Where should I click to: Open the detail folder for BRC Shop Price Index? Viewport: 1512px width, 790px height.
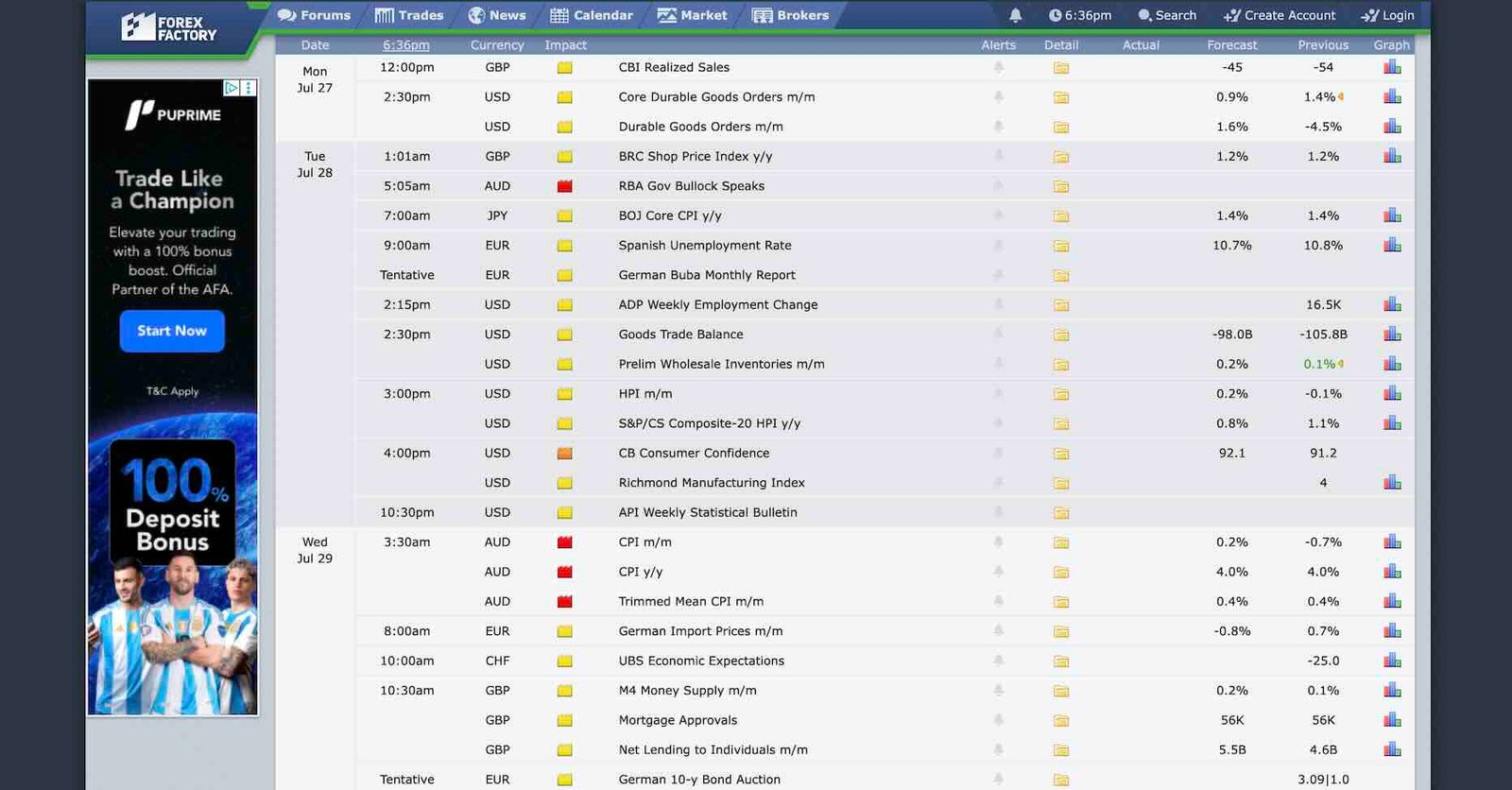coord(1061,156)
